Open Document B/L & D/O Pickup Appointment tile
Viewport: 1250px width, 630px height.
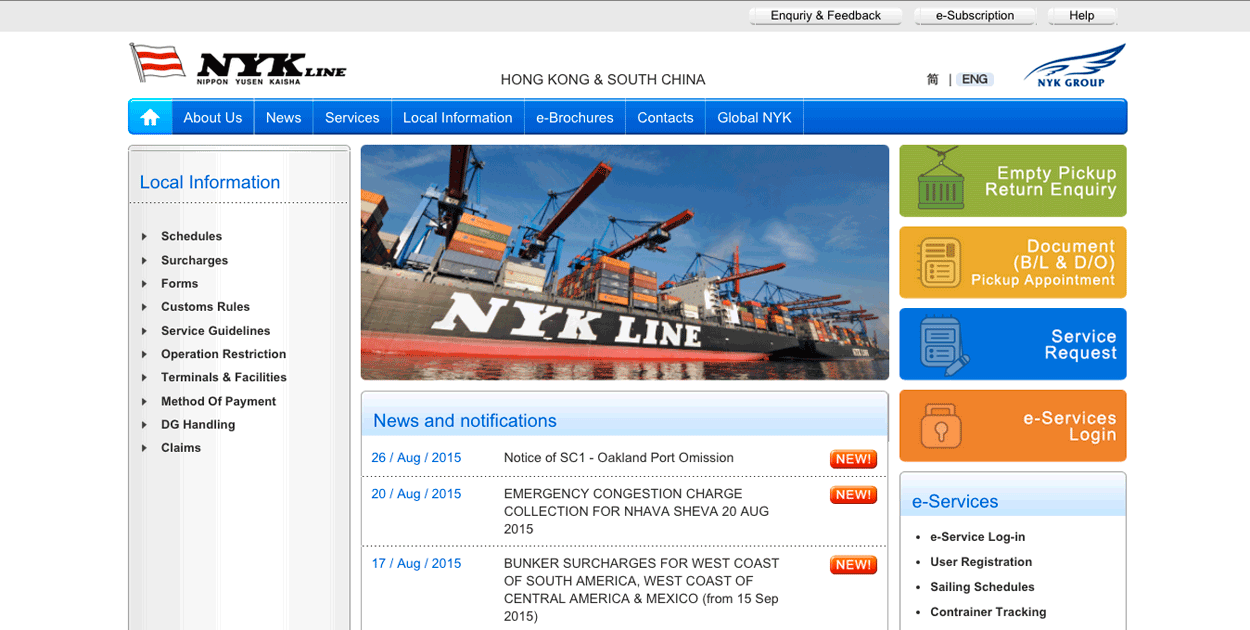click(1013, 262)
